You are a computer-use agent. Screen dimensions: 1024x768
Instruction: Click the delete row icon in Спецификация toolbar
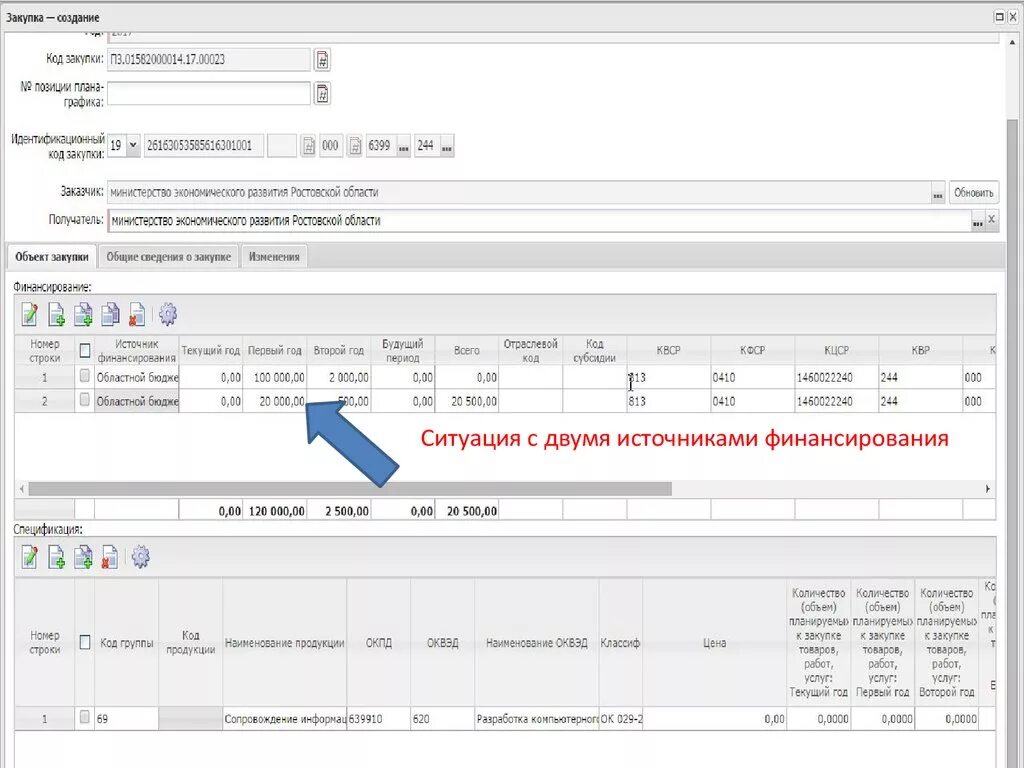pos(110,557)
